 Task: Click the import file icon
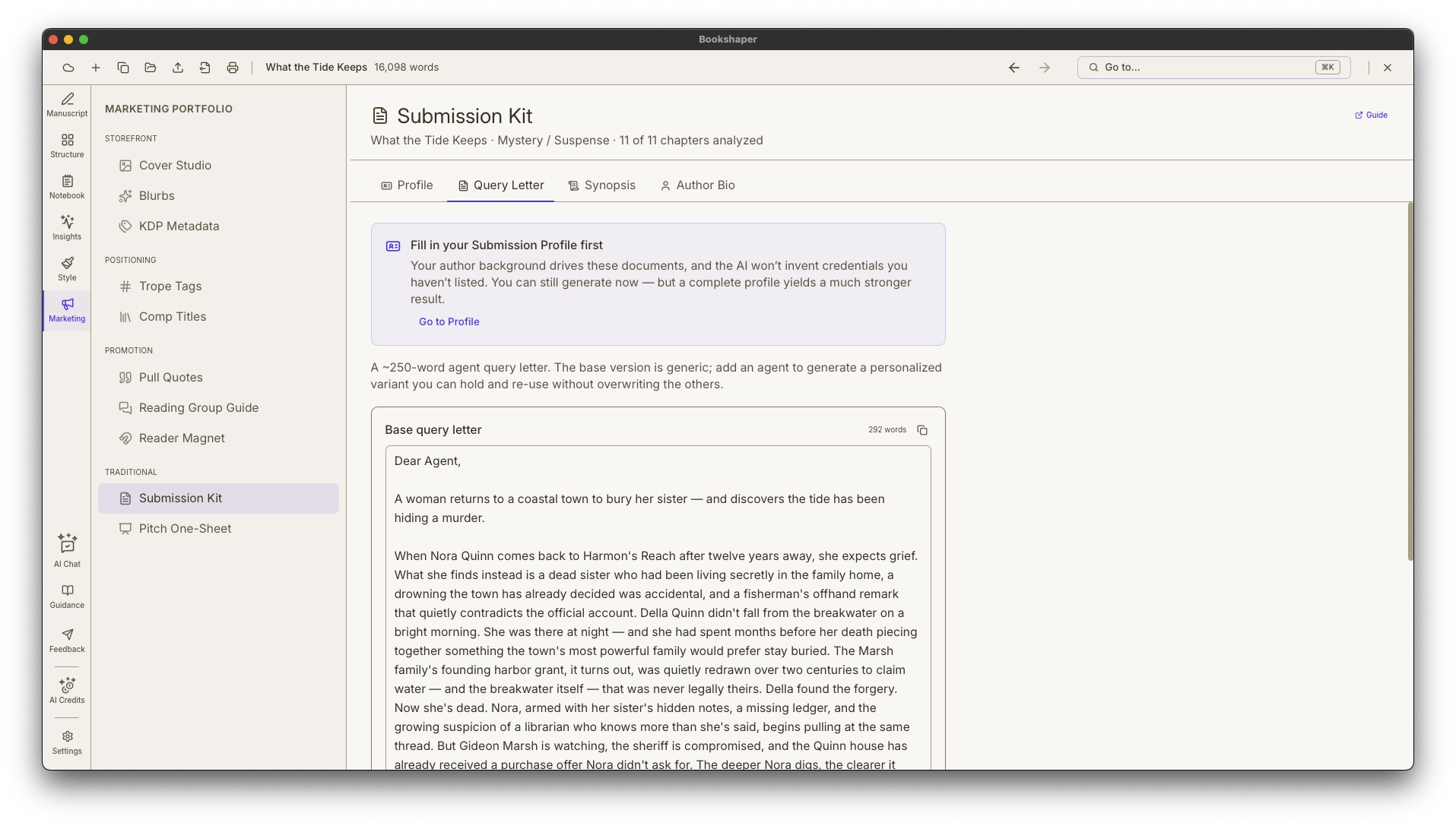pos(205,68)
